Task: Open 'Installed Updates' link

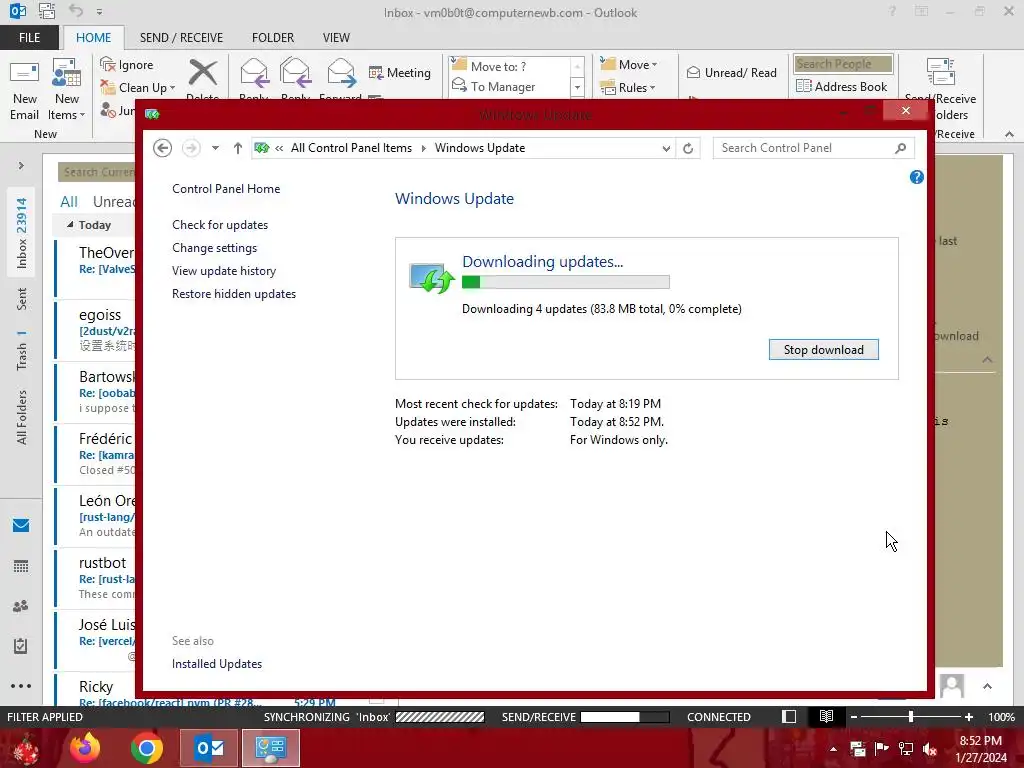Action: point(217,664)
